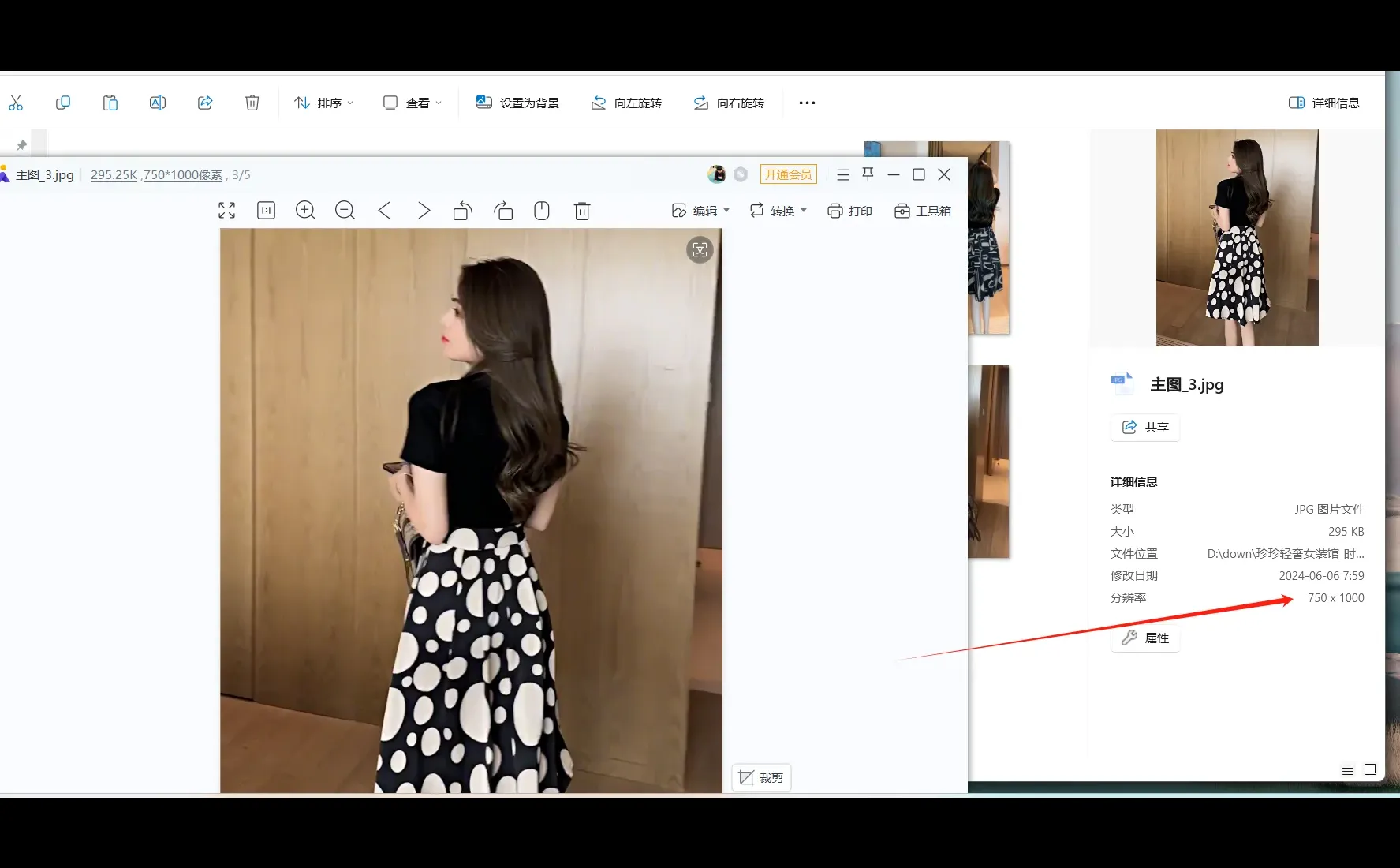Viewport: 1400px width, 868px height.
Task: Click the 打印 print button
Action: (849, 211)
